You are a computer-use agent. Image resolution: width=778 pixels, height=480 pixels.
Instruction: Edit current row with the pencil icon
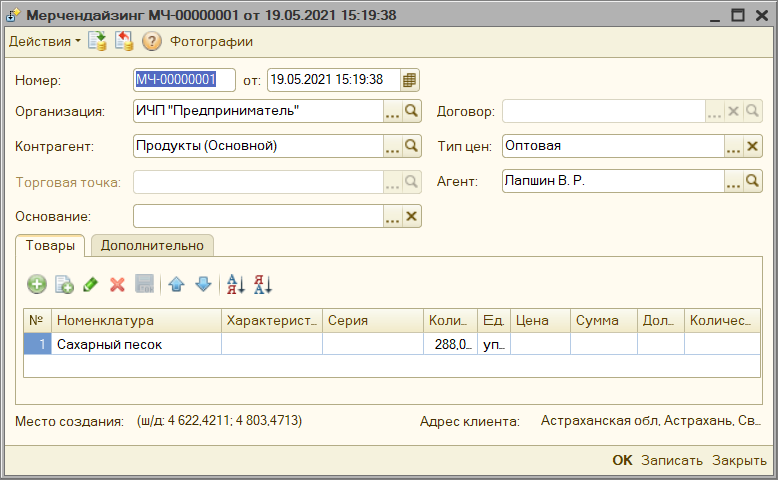pos(91,284)
